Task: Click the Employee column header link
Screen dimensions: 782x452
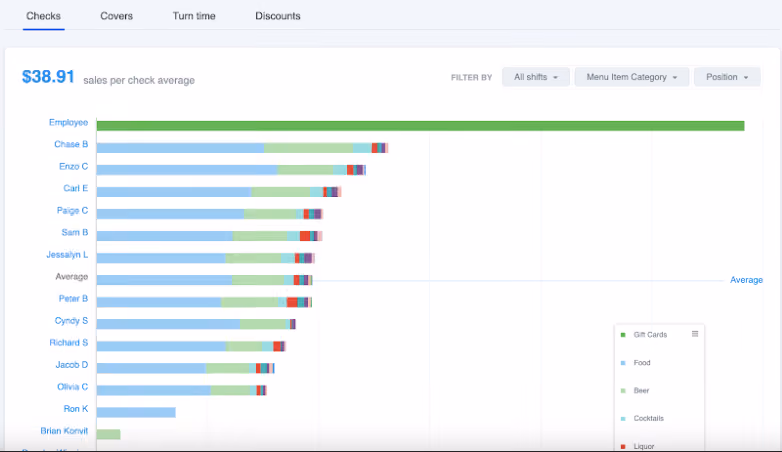Action: pyautogui.click(x=68, y=122)
